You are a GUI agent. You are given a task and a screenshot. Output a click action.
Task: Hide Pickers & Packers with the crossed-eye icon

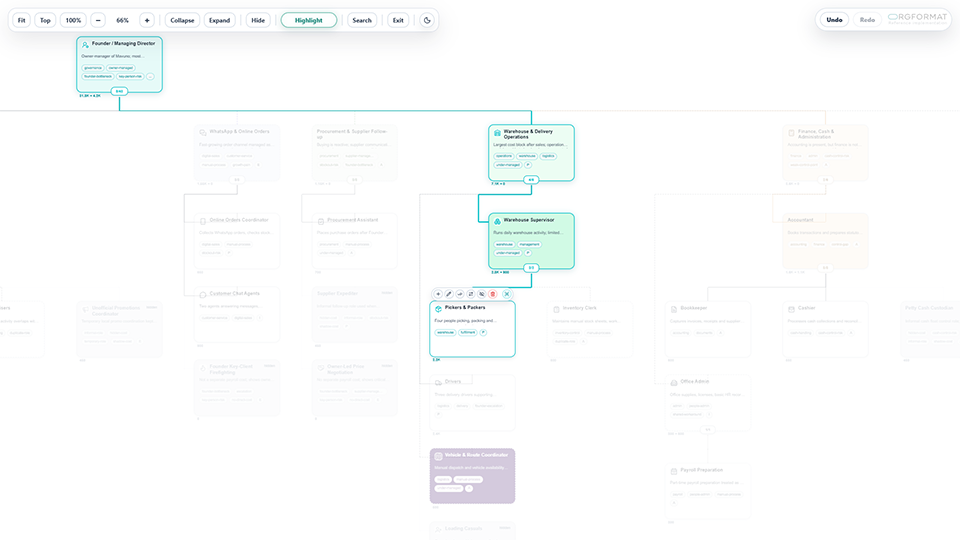pos(482,294)
